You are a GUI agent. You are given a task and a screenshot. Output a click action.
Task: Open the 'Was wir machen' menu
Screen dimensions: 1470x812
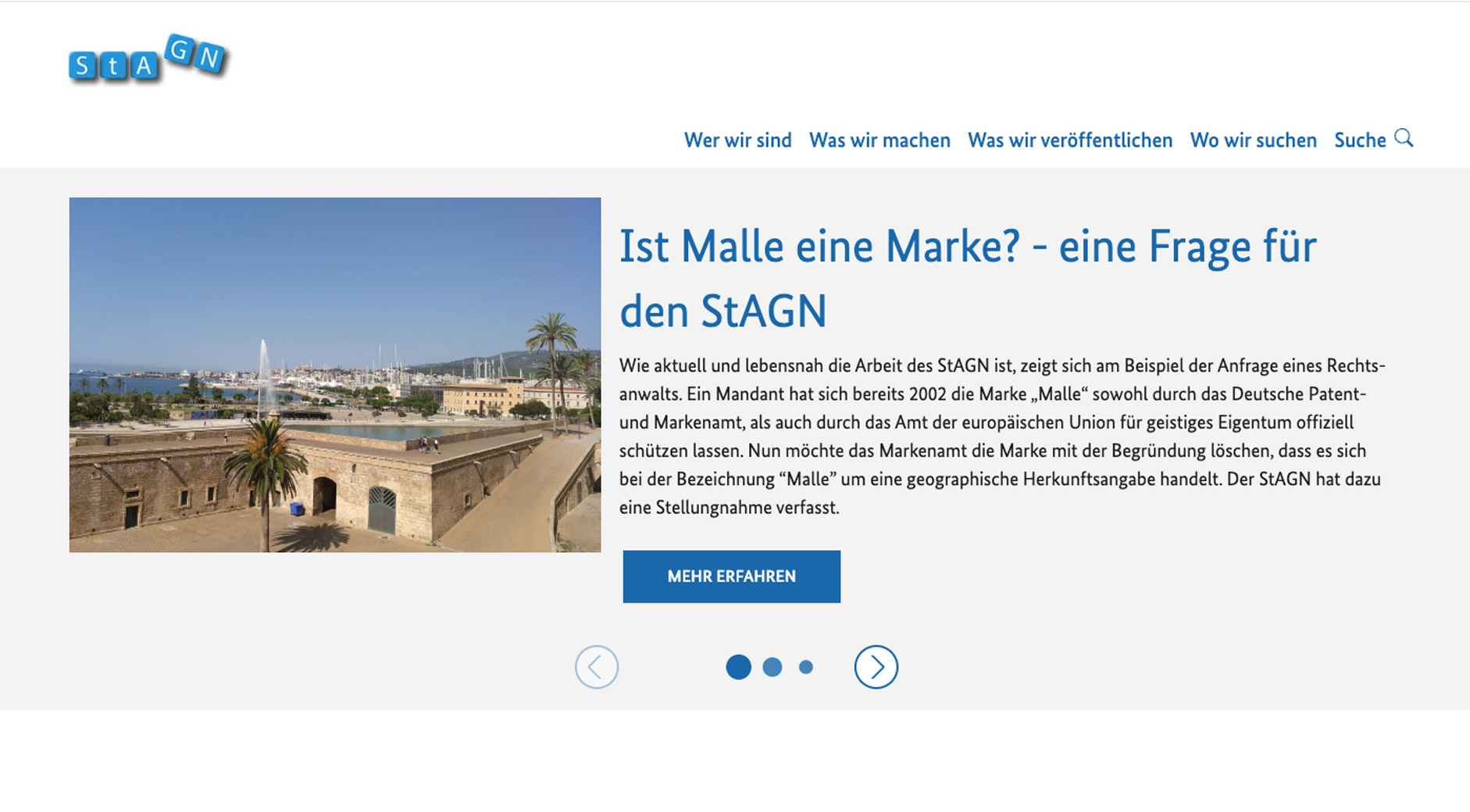880,141
